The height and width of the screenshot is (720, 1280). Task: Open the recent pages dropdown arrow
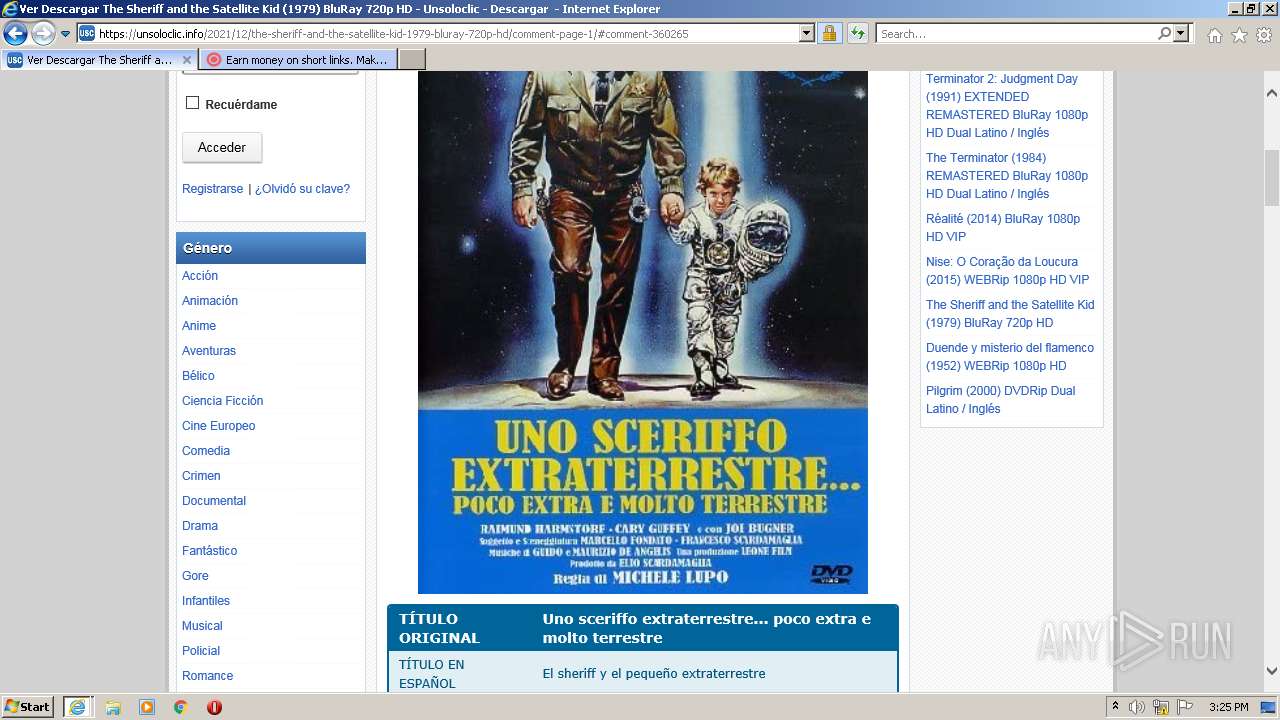click(66, 34)
